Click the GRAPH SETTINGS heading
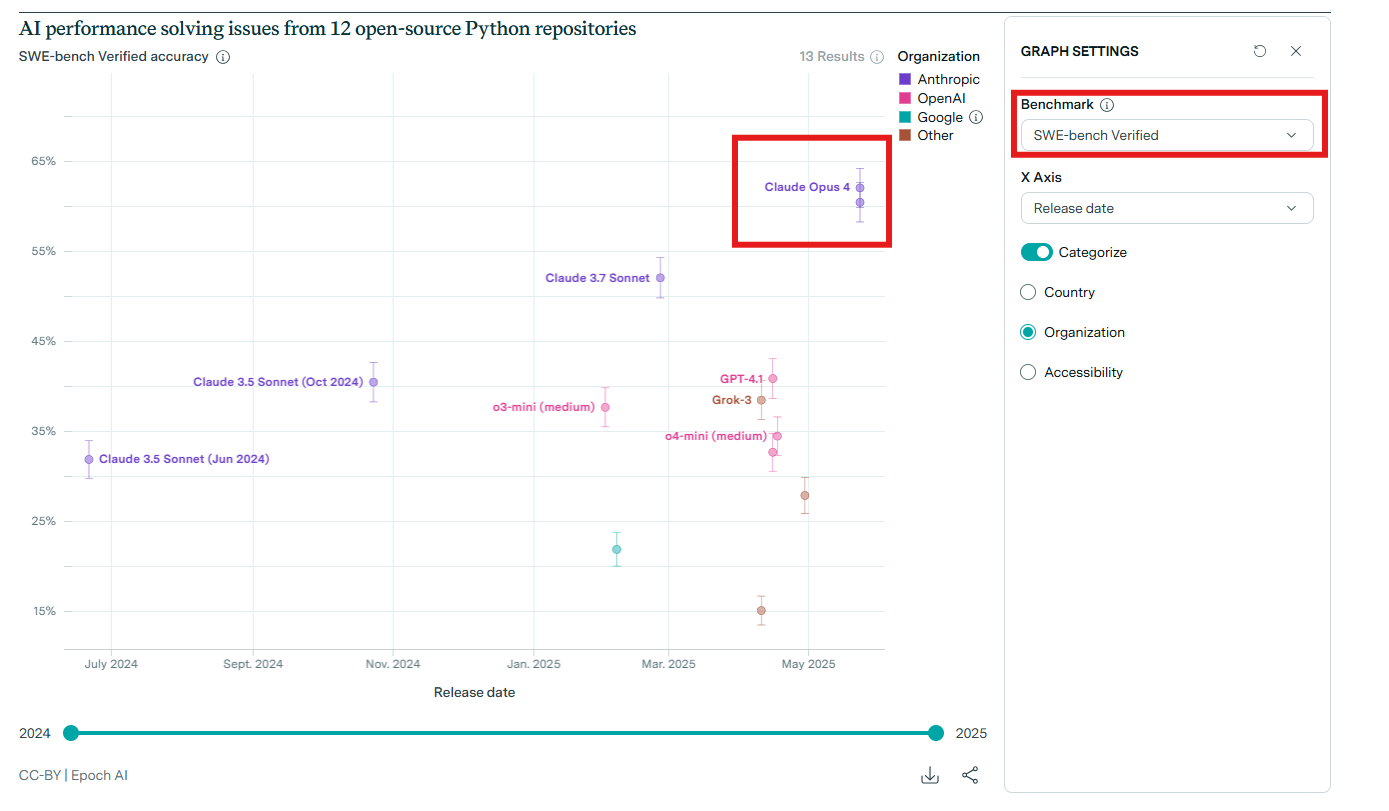The height and width of the screenshot is (811, 1389). click(x=1080, y=51)
